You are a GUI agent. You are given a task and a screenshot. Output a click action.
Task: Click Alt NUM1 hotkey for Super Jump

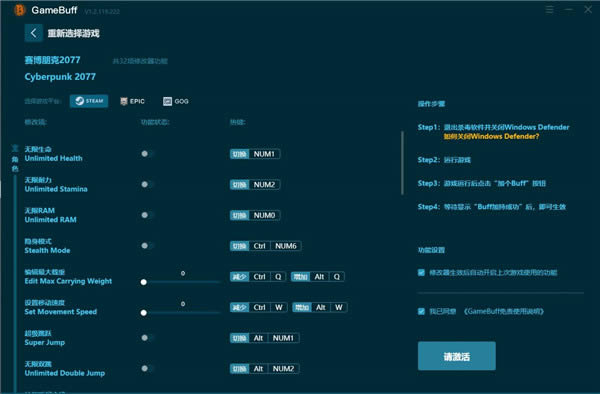(264, 338)
